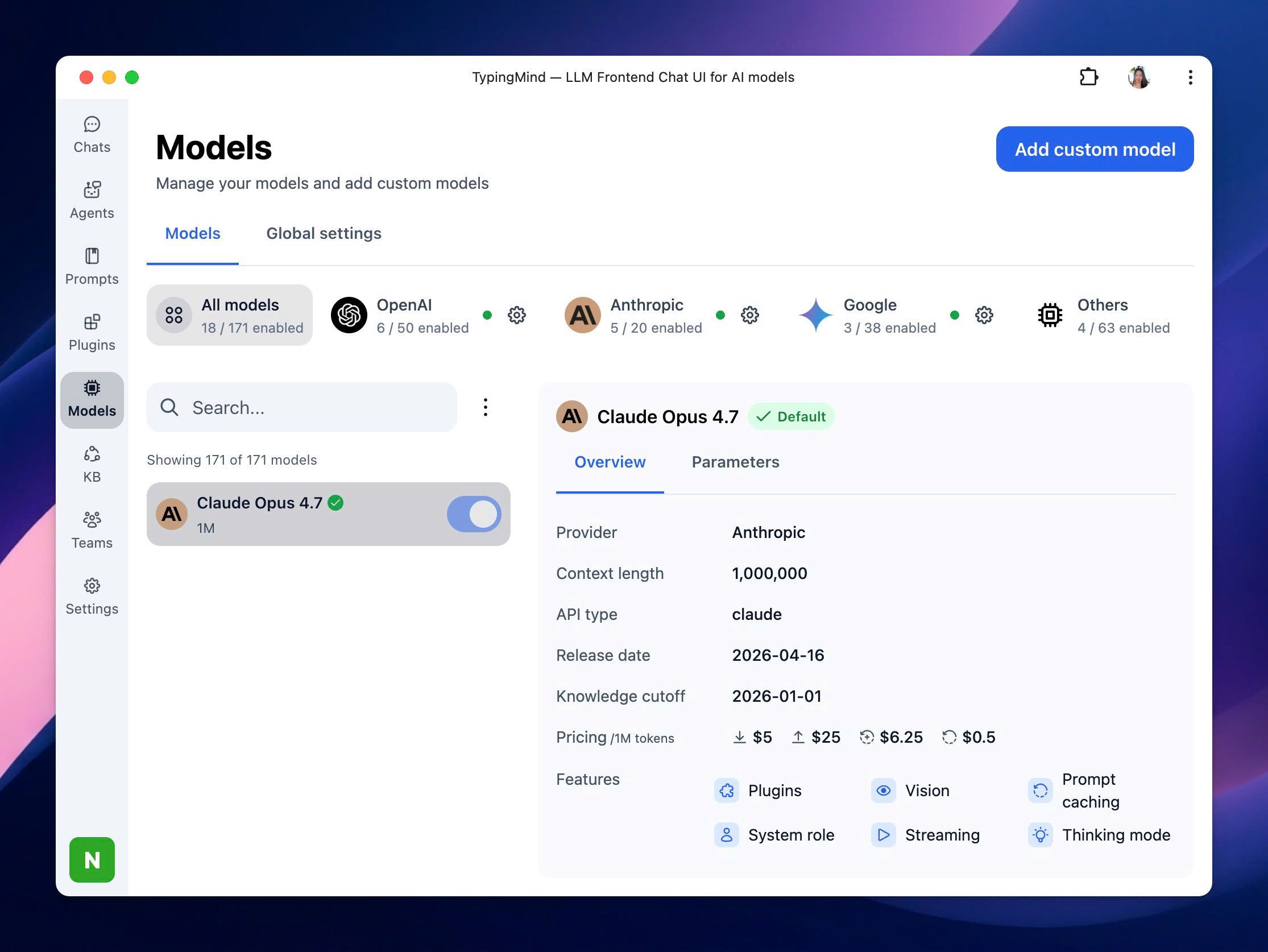
Task: Open the Parameters tab of model details
Action: click(x=735, y=462)
